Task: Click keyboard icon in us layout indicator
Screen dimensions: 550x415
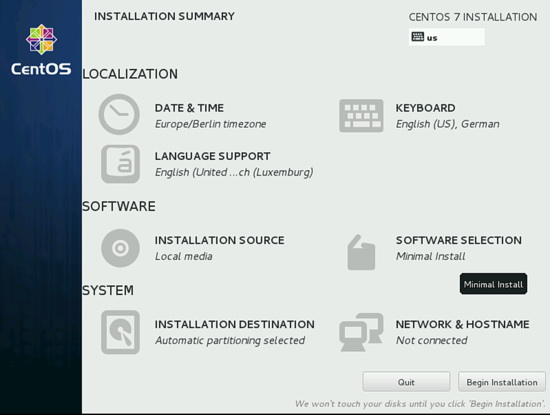Action: [417, 36]
